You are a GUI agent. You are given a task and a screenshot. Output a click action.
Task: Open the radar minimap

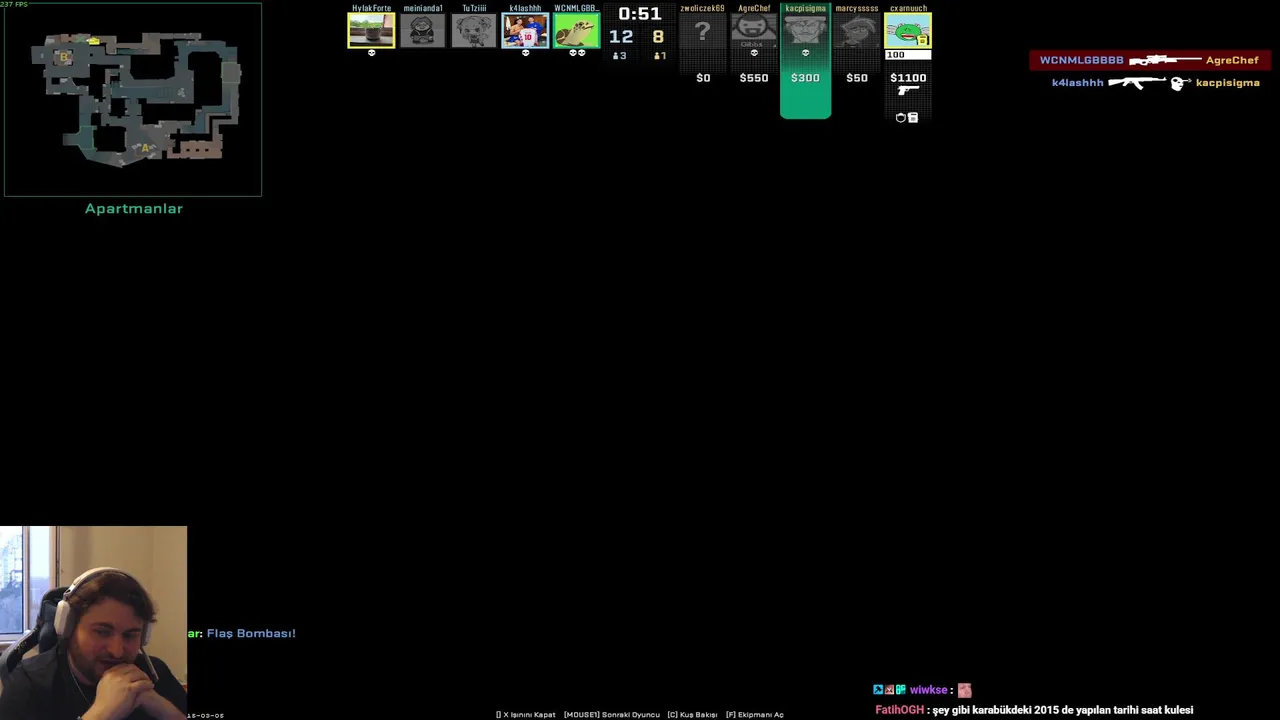pos(133,99)
